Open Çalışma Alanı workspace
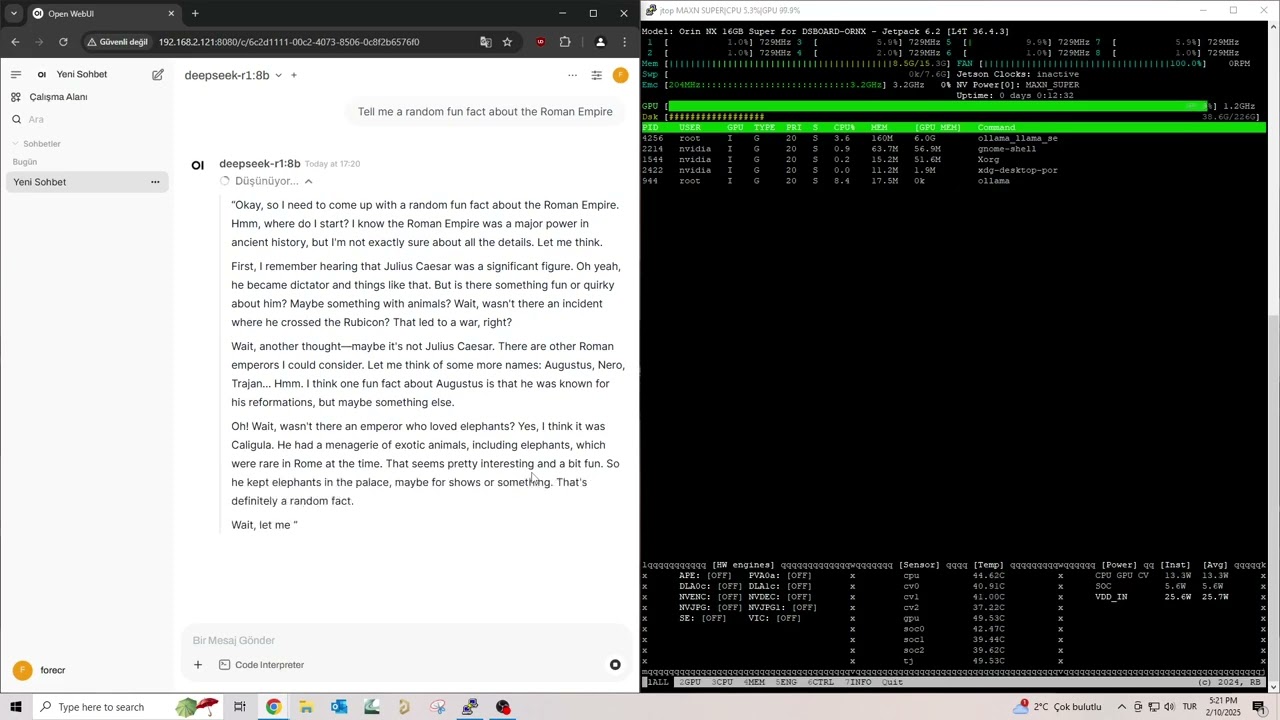The height and width of the screenshot is (720, 1280). (x=58, y=97)
